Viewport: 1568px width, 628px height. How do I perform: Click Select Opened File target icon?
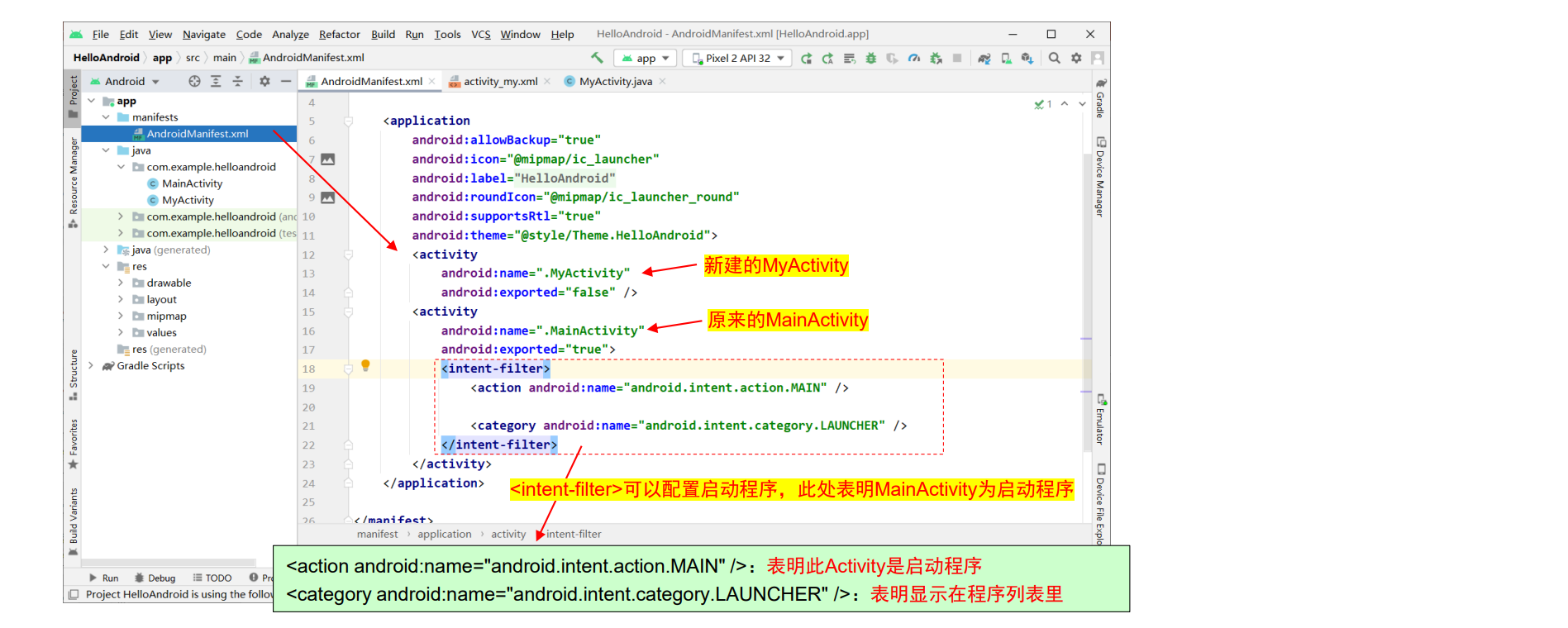click(194, 81)
